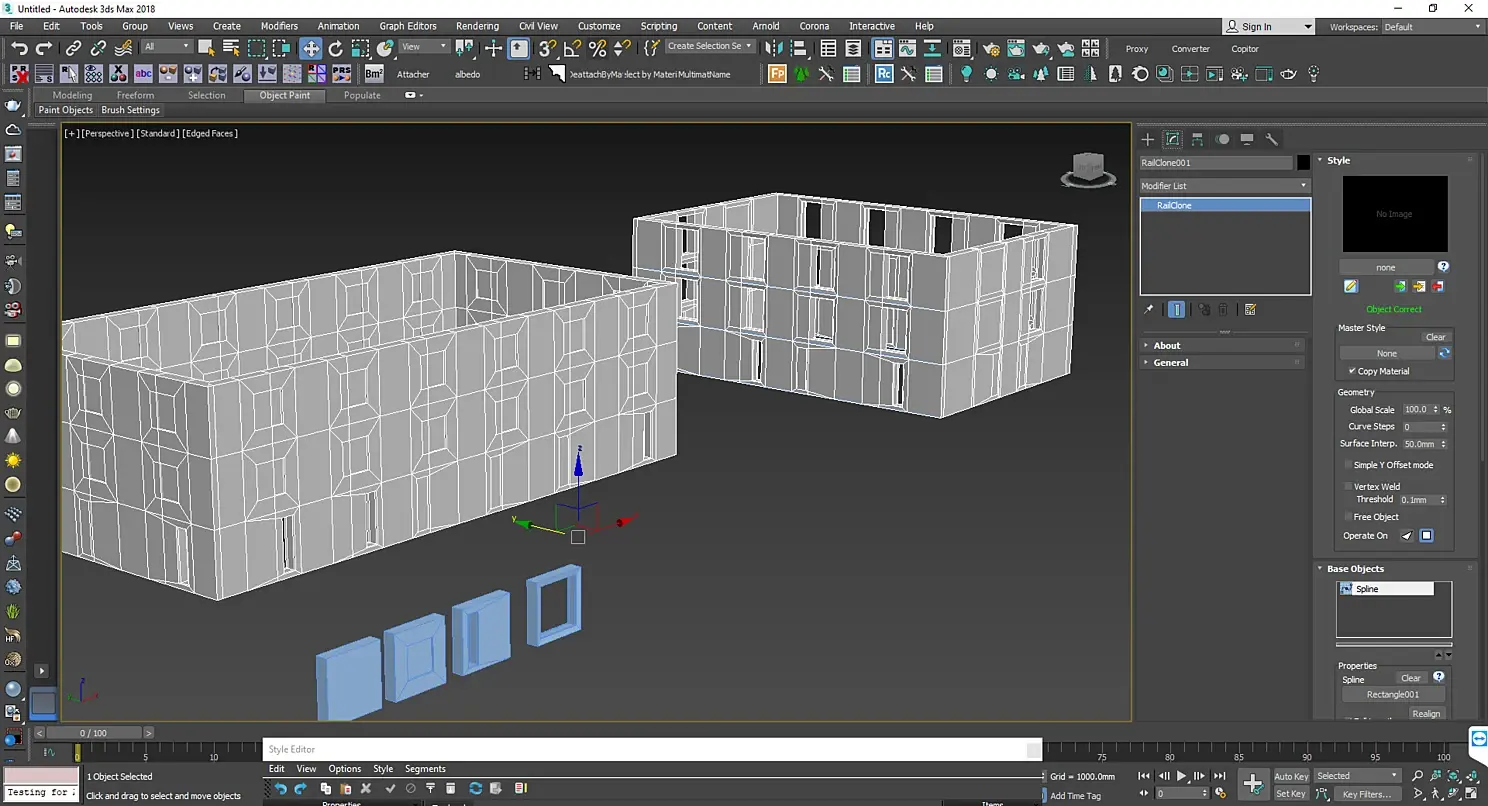
Task: Open the Modifier List dropdown
Action: click(x=1224, y=186)
